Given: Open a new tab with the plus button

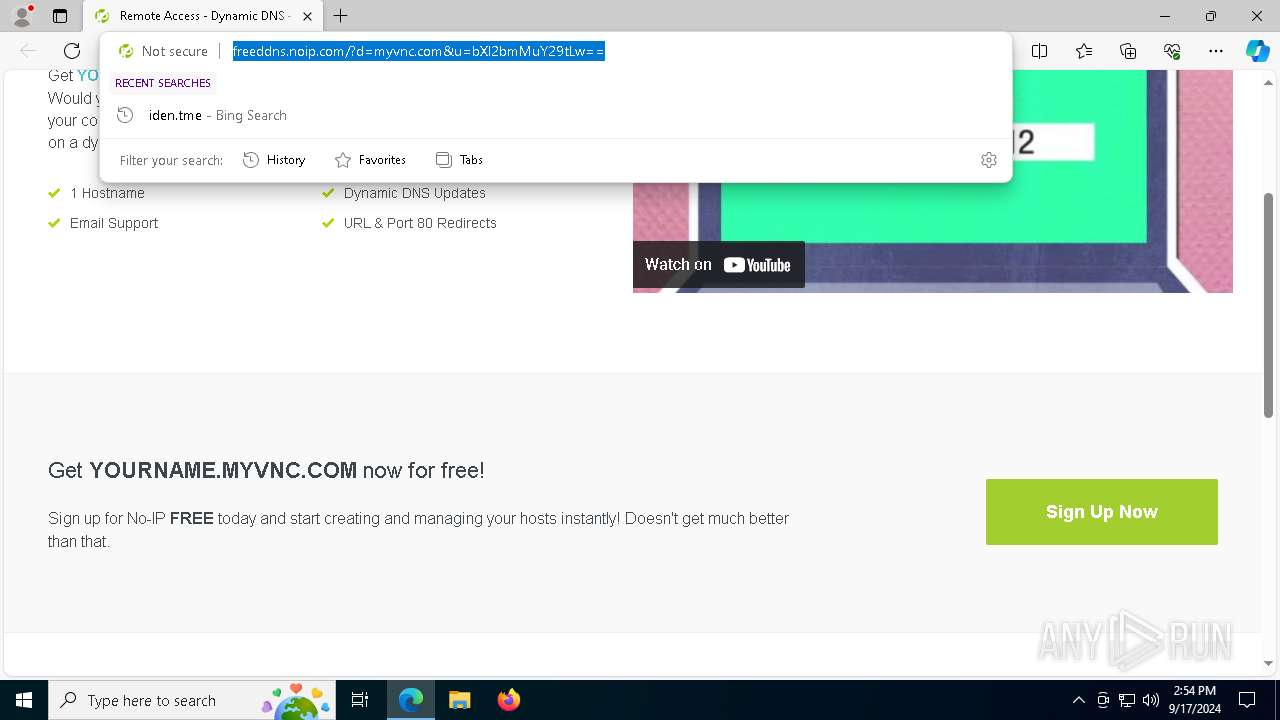Looking at the screenshot, I should click(341, 16).
